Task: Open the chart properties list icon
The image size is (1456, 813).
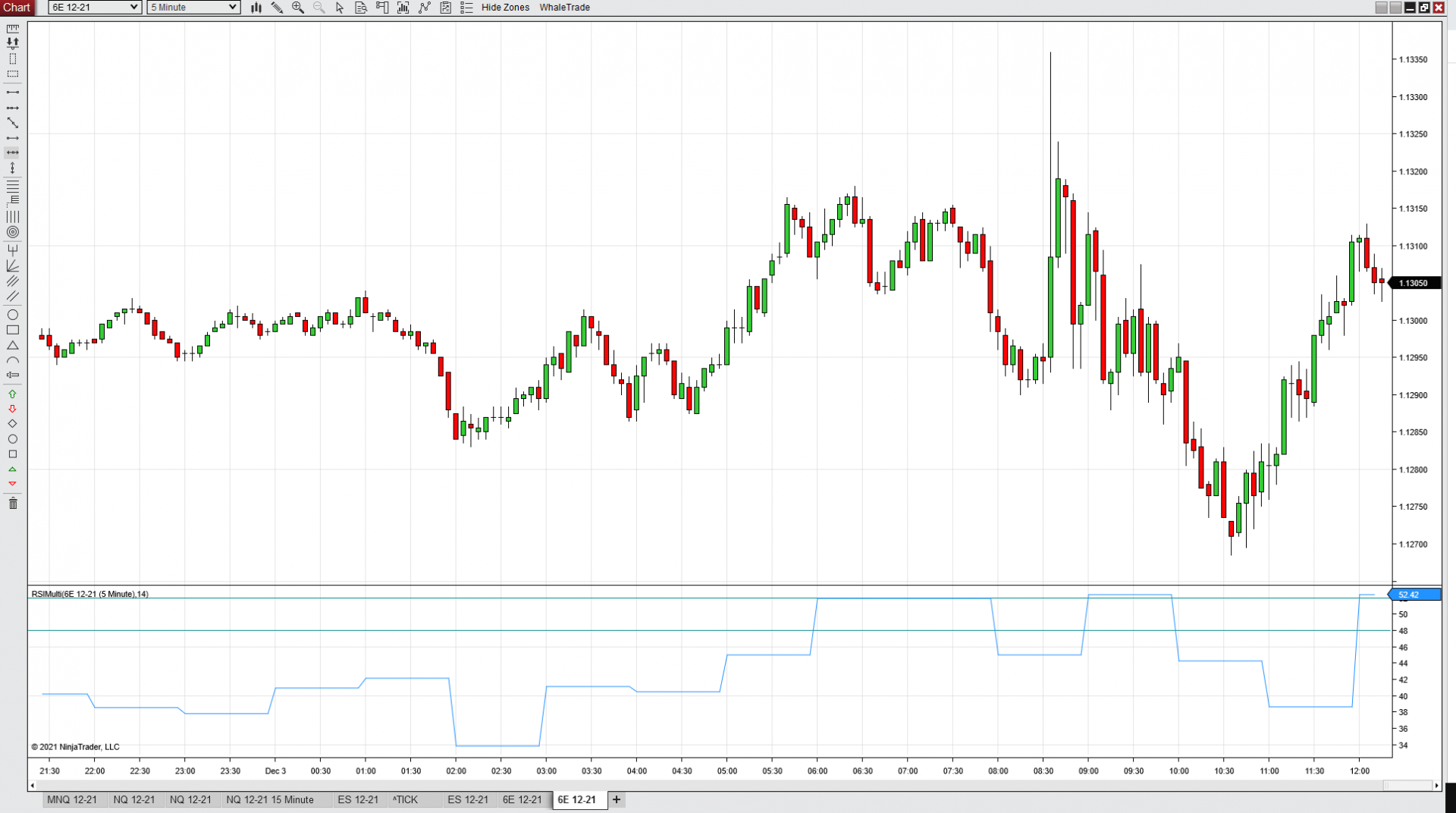Action: [x=466, y=8]
